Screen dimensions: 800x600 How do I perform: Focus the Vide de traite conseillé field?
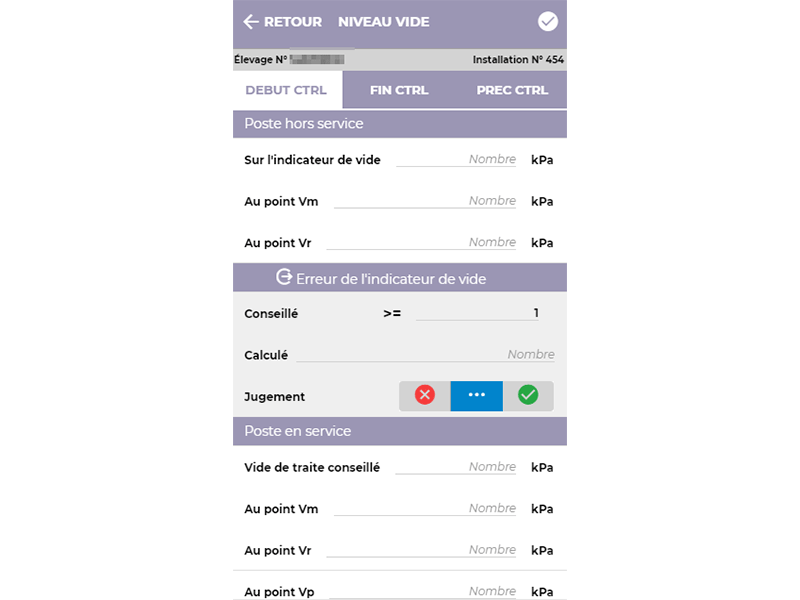point(456,467)
